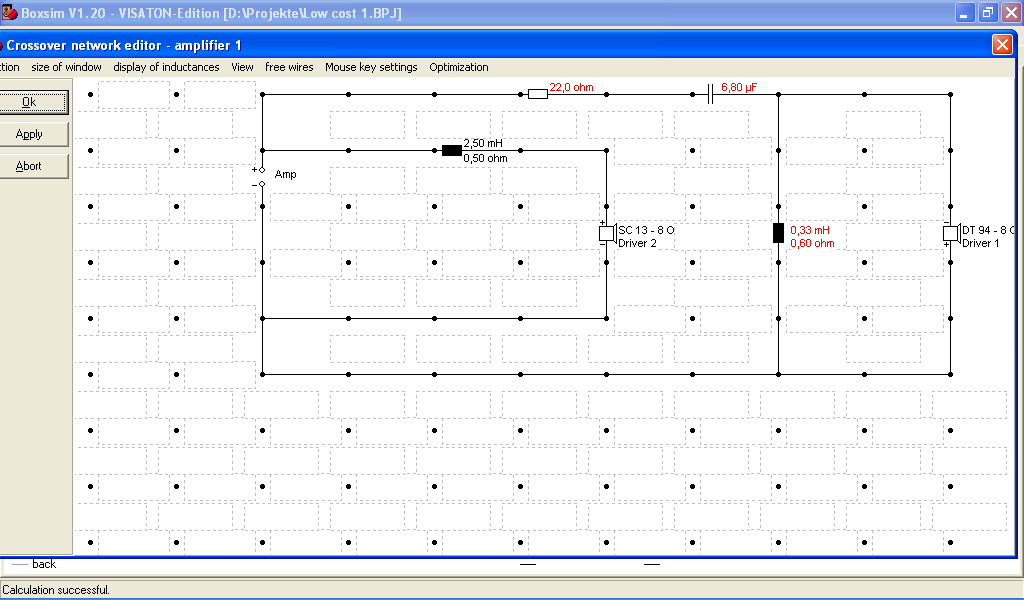Select the SC 13 Driver 2 speaker symbol
1024x600 pixels.
(x=607, y=233)
